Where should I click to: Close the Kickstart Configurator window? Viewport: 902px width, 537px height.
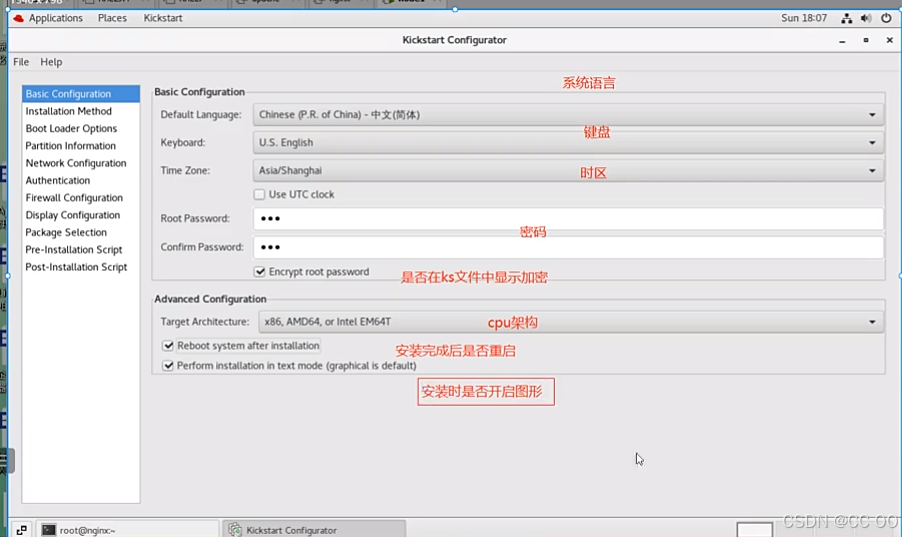point(889,40)
